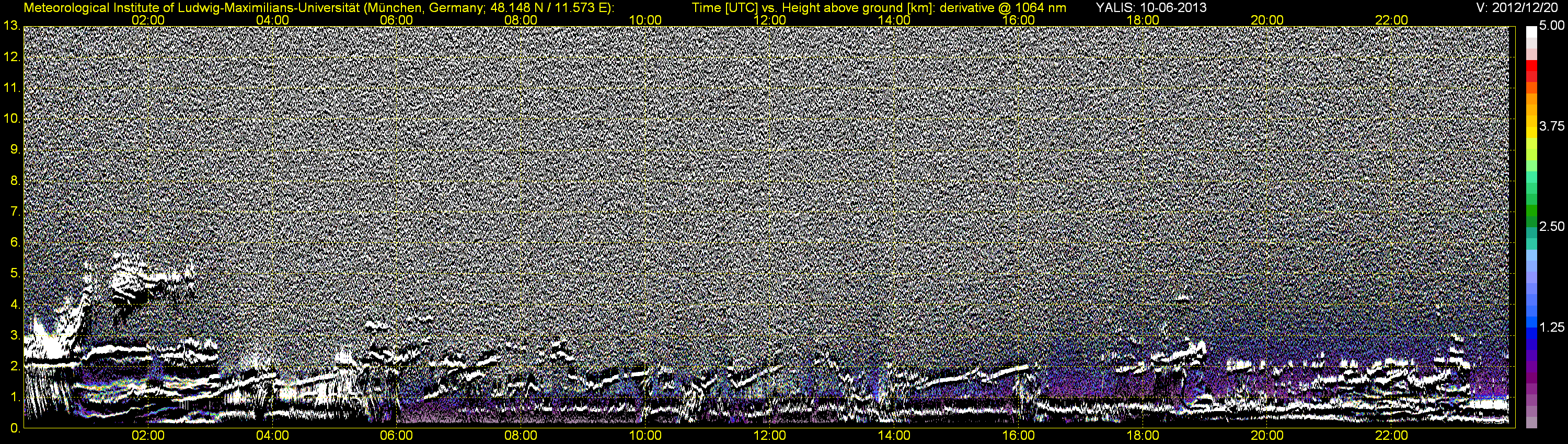The height and width of the screenshot is (444, 1568).
Task: Click the 08:00 label on the bottom time axis
Action: coord(521,436)
